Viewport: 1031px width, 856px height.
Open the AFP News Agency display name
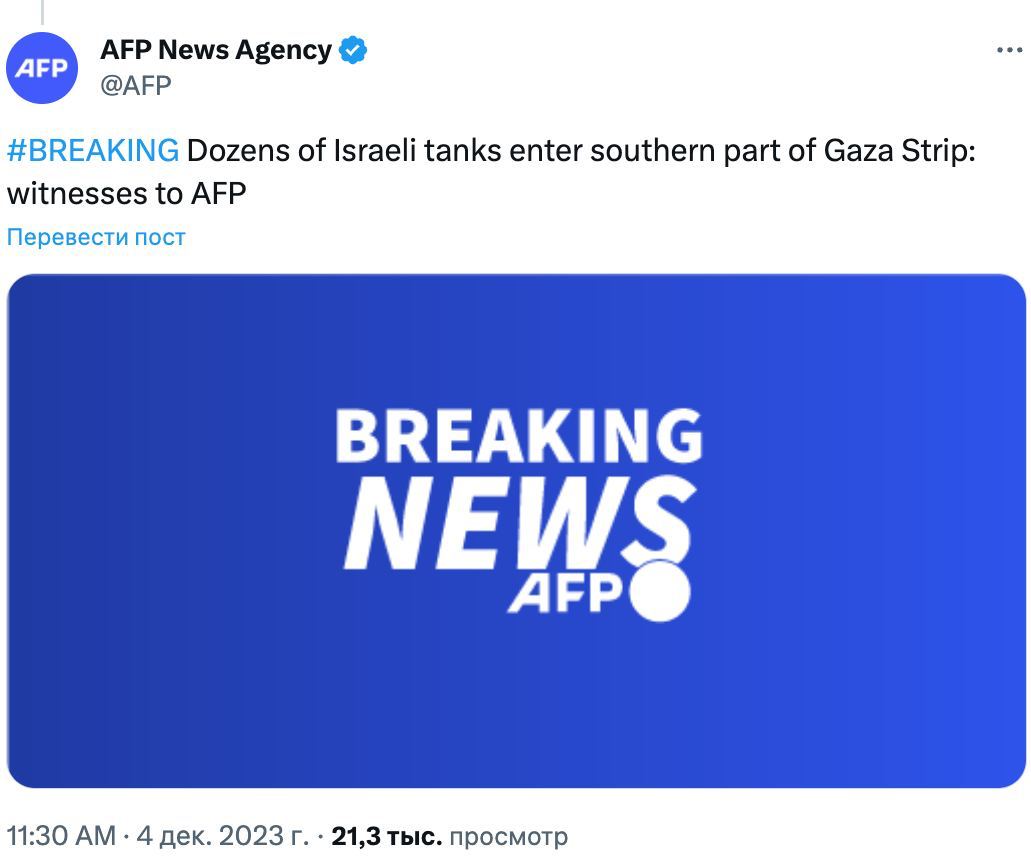(x=216, y=50)
